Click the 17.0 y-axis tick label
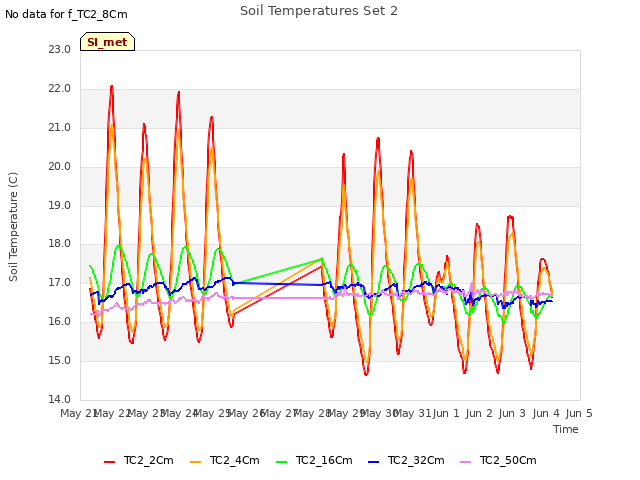 tap(60, 282)
